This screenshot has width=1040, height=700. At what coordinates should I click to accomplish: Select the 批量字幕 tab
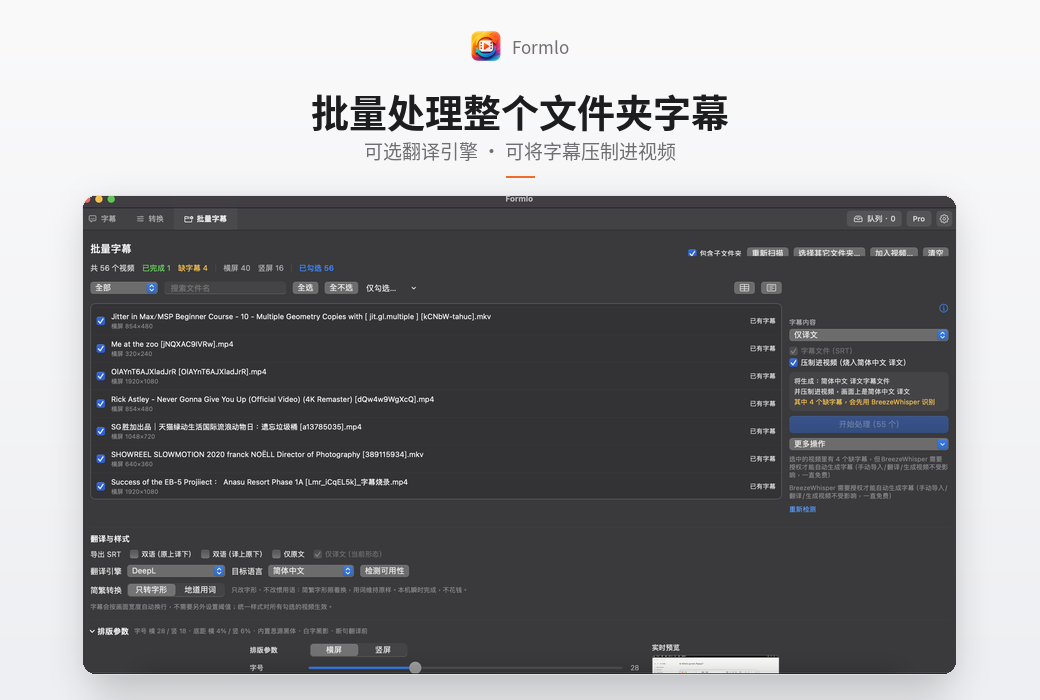[206, 219]
